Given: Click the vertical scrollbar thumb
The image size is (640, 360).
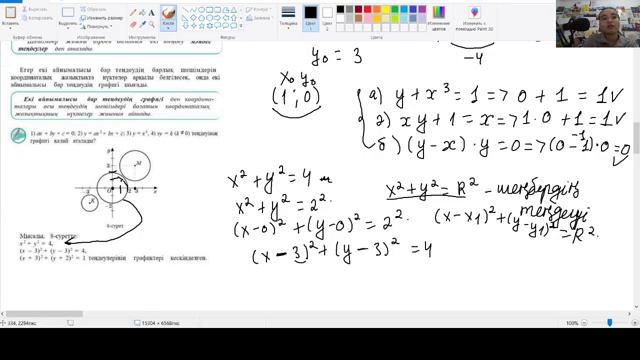Looking at the screenshot, I should [636, 137].
